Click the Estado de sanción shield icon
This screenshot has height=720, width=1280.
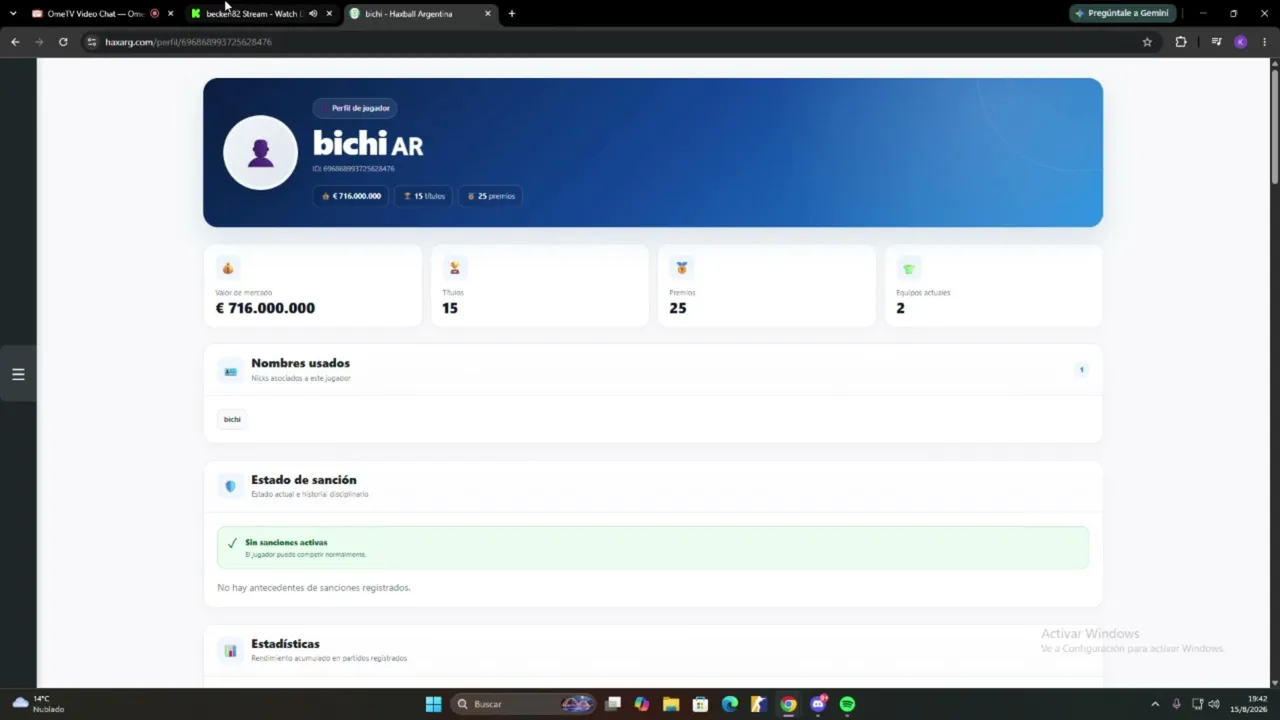point(231,486)
